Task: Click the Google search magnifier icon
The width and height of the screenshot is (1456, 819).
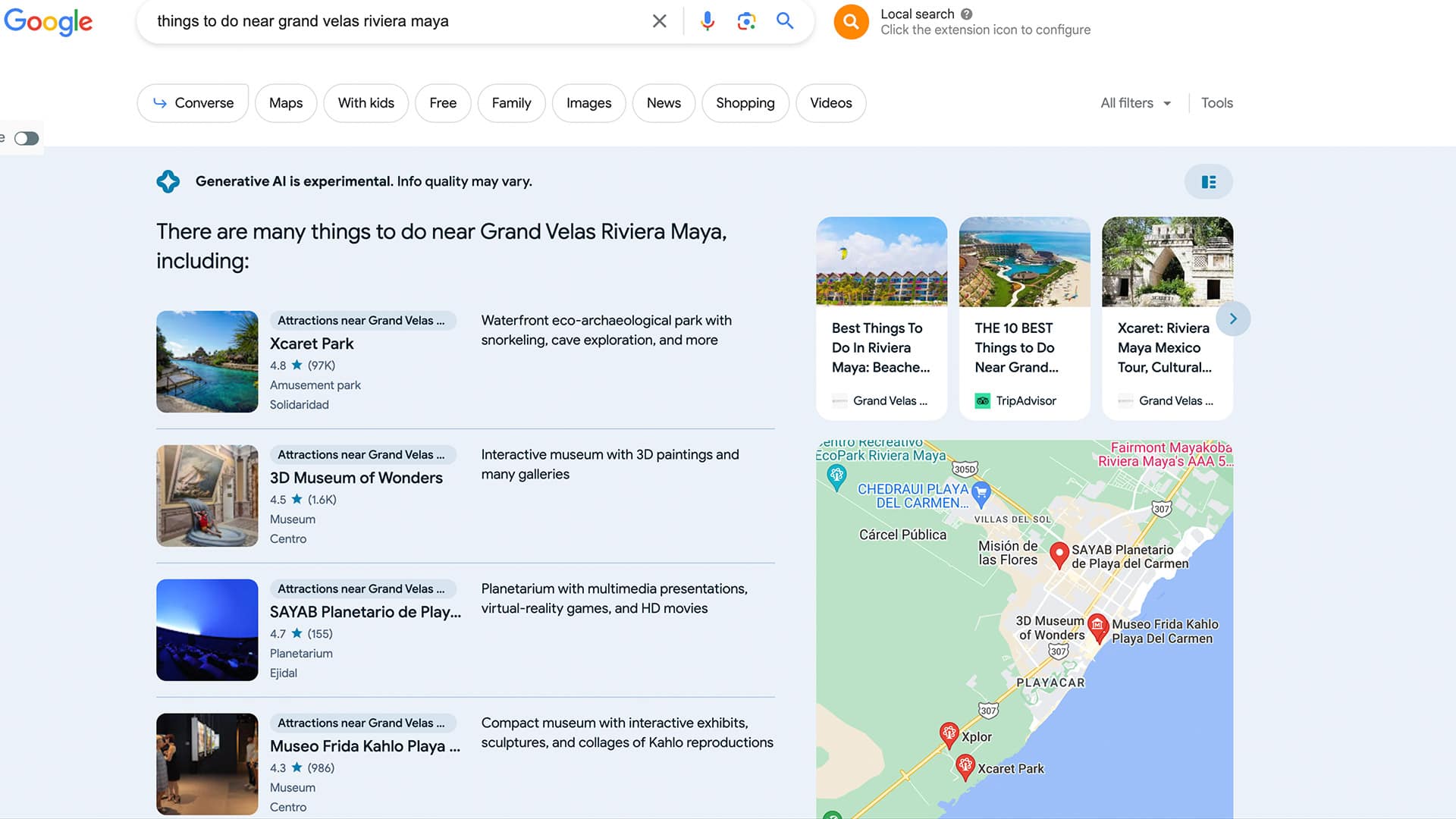Action: pos(786,21)
